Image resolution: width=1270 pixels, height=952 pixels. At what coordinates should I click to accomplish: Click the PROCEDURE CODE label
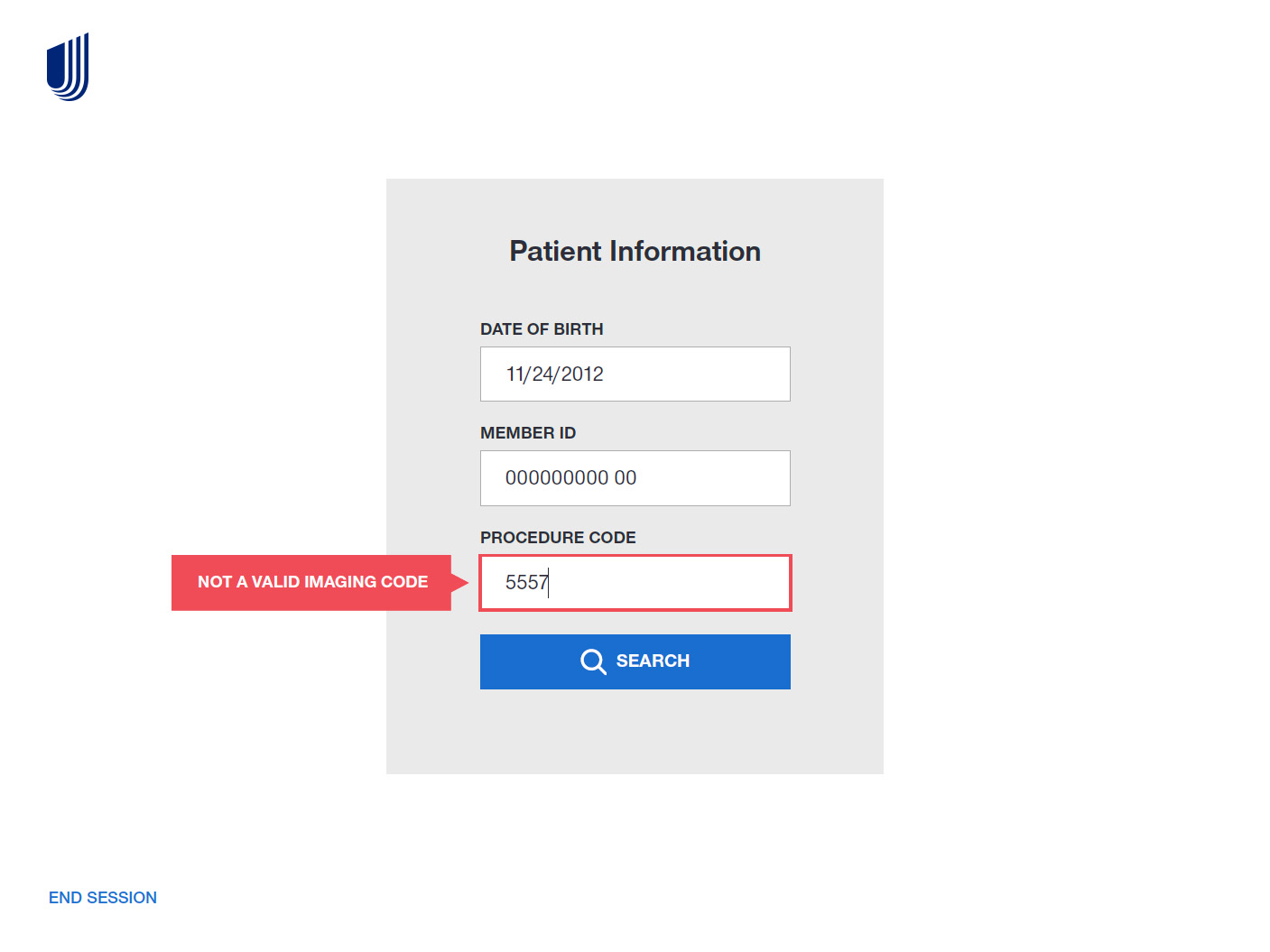(558, 538)
